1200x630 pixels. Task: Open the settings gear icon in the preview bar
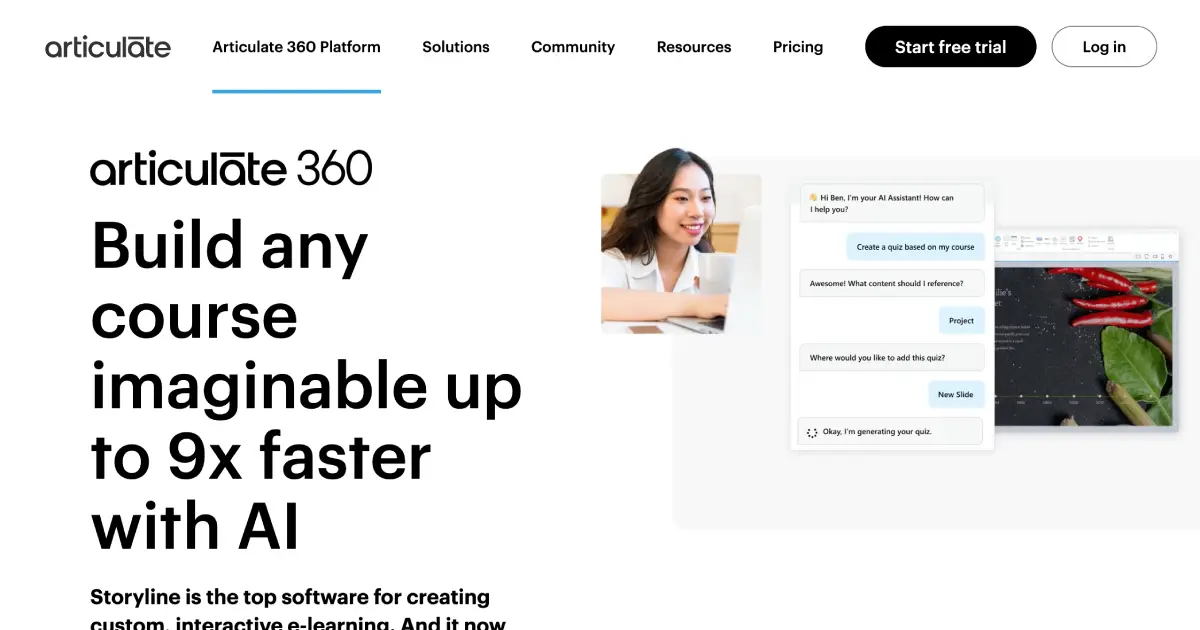[1170, 256]
